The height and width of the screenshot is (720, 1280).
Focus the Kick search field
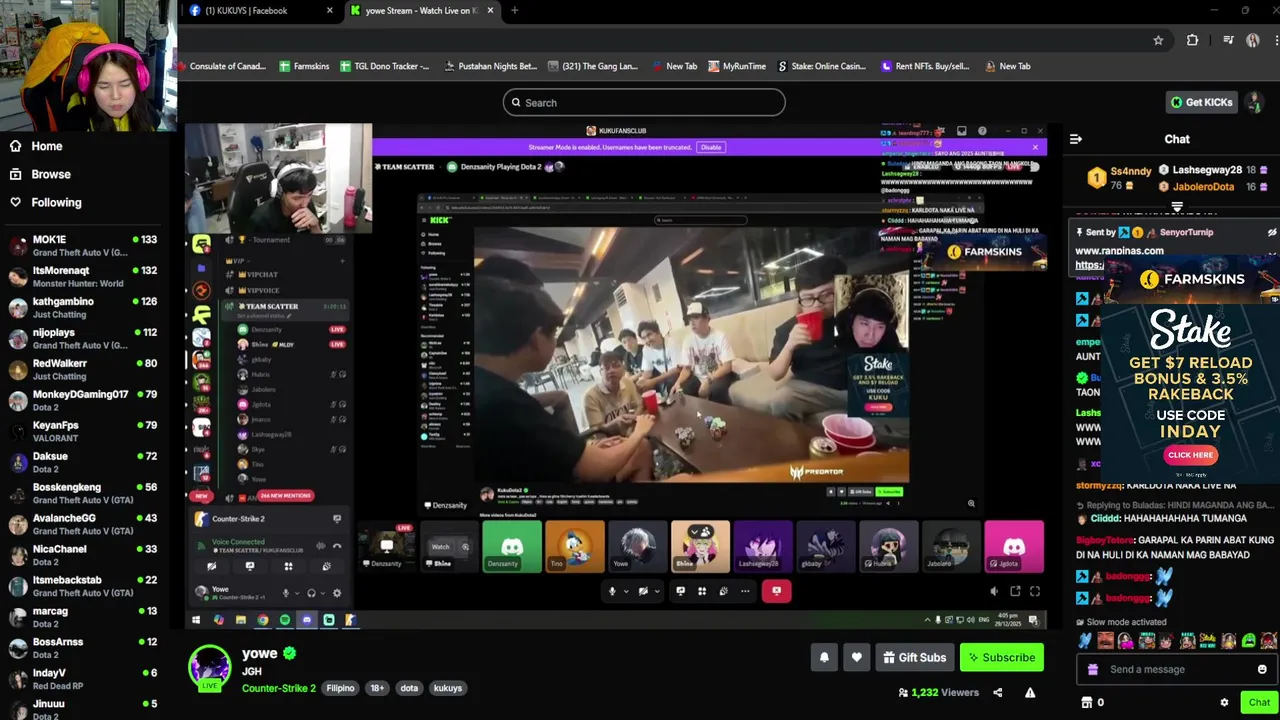point(644,102)
